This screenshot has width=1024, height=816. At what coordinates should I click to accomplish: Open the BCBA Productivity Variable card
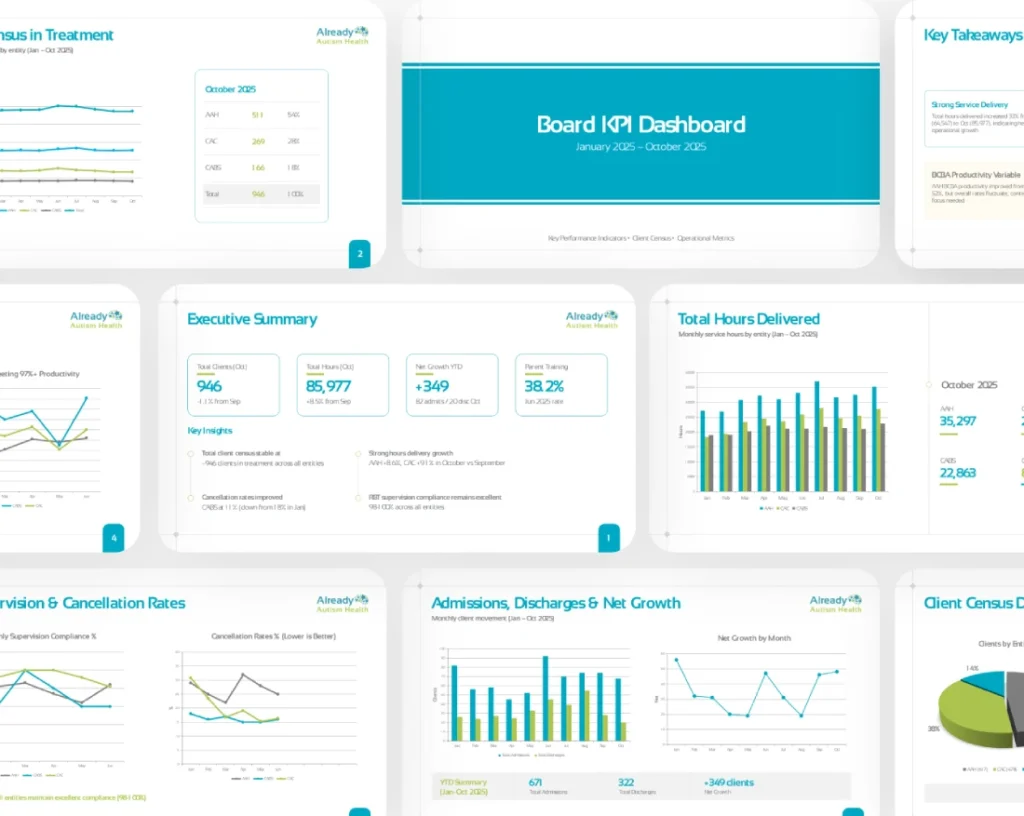974,191
